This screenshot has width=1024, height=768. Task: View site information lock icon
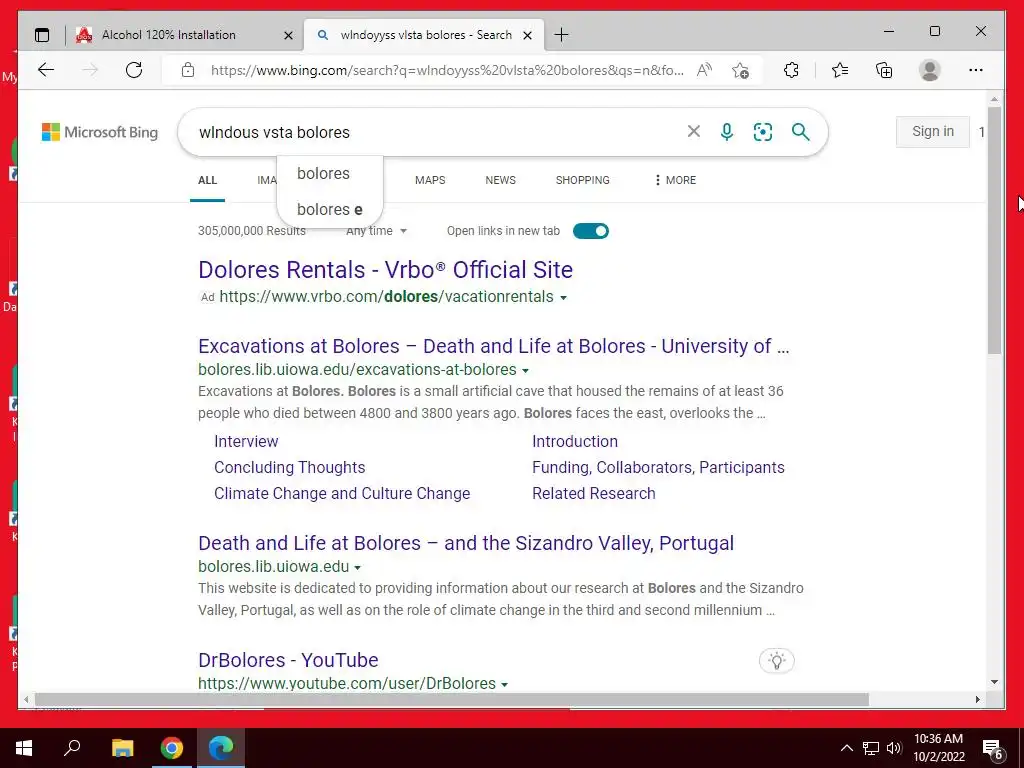(x=188, y=70)
